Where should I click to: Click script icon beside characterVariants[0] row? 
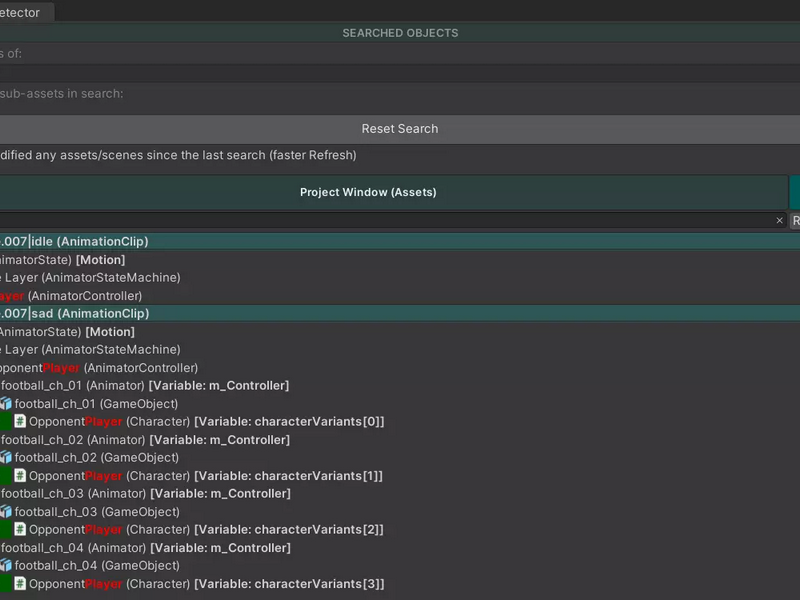point(20,421)
